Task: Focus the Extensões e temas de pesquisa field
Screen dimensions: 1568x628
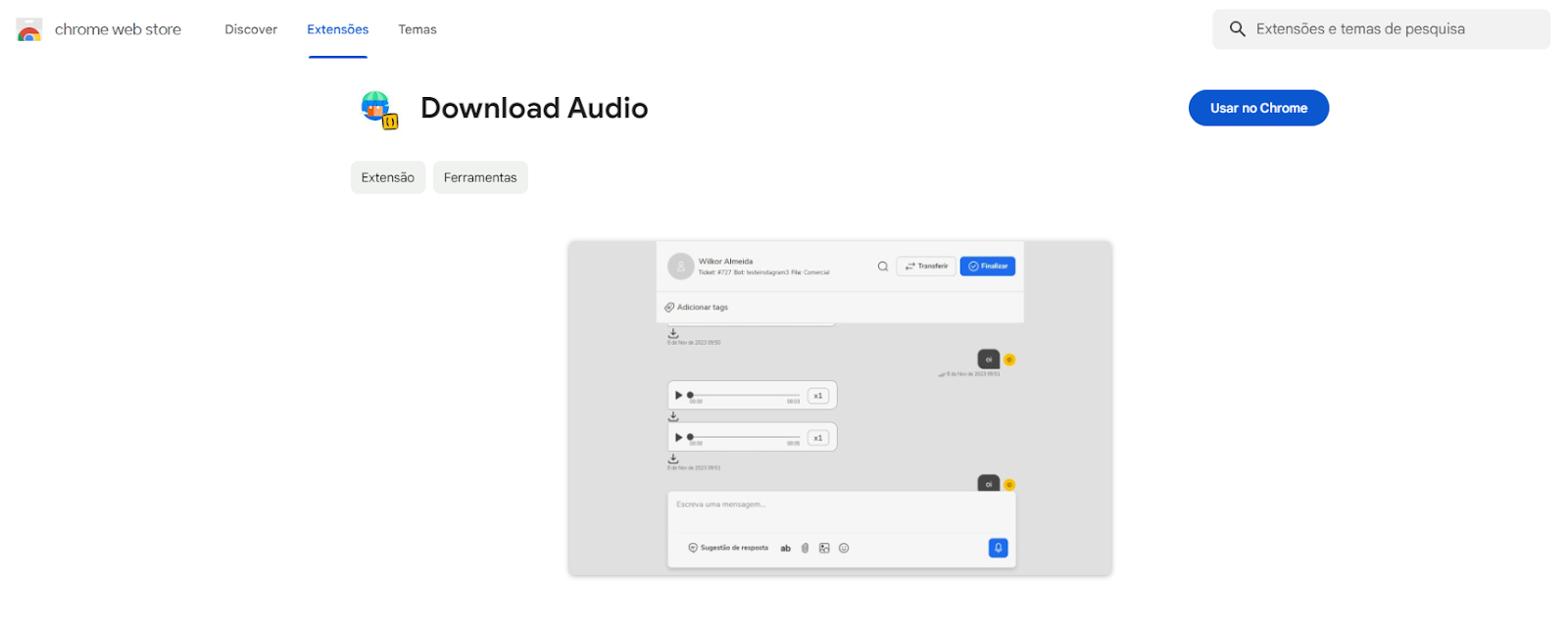Action: click(1381, 29)
